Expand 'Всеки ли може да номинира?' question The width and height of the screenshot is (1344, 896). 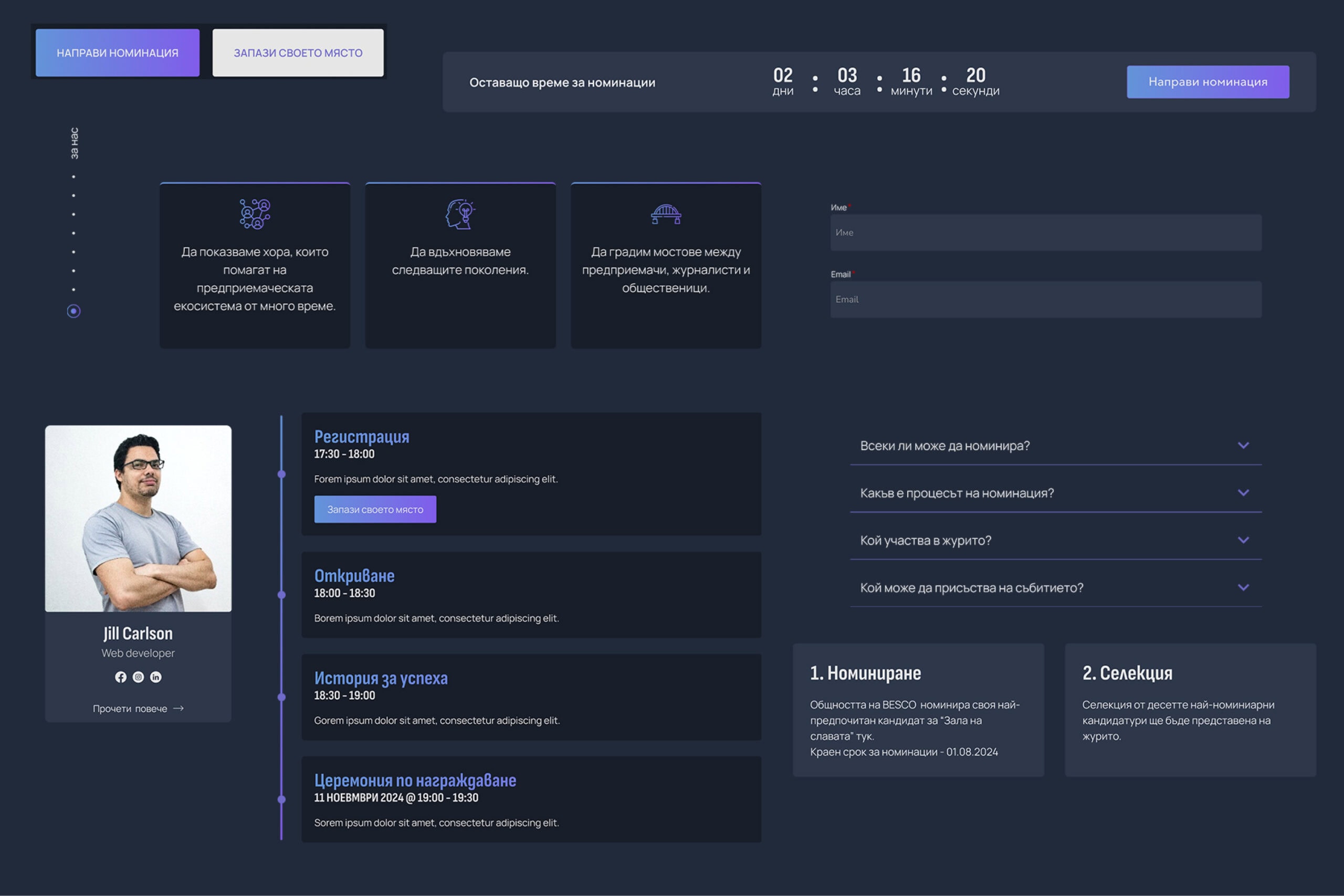pos(1243,446)
